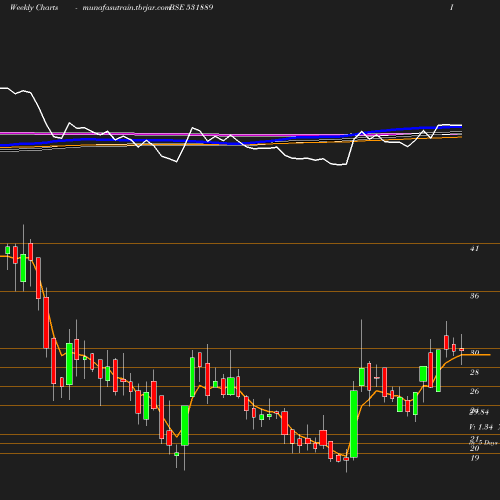This screenshot has width=500, height=500.
Task: Click the price axis label '20'
Action: click(x=474, y=449)
